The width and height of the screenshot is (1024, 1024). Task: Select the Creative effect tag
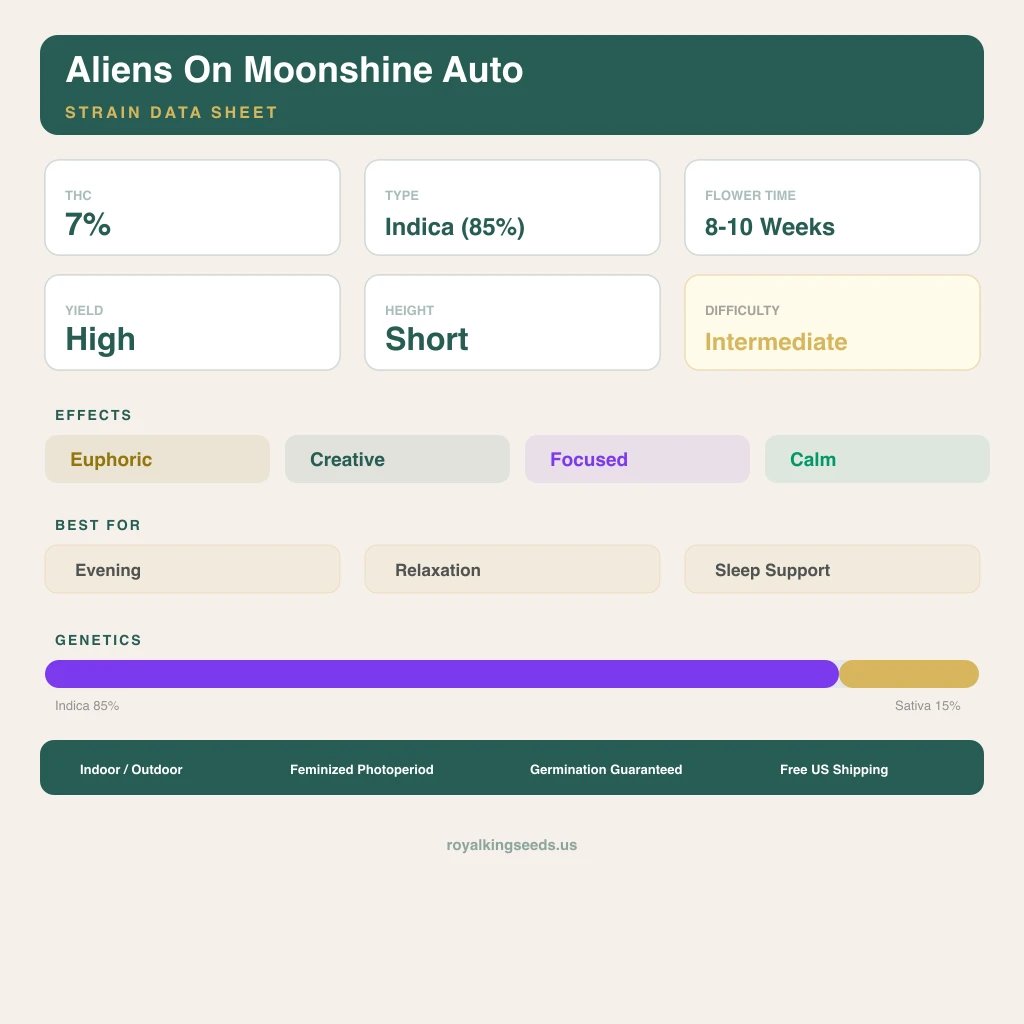[x=397, y=459]
